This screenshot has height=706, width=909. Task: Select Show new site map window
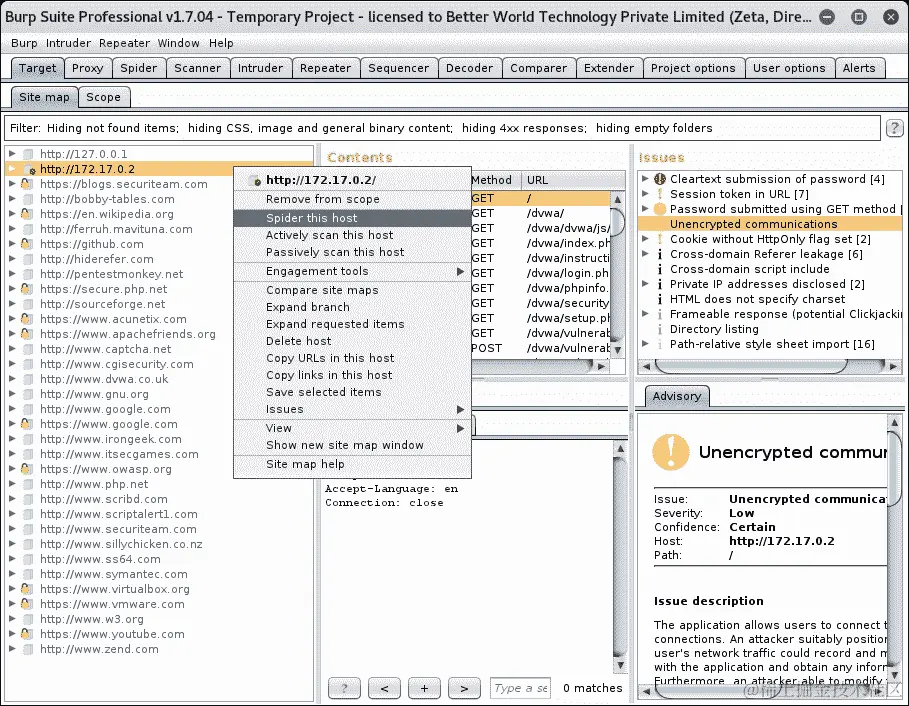[352, 445]
